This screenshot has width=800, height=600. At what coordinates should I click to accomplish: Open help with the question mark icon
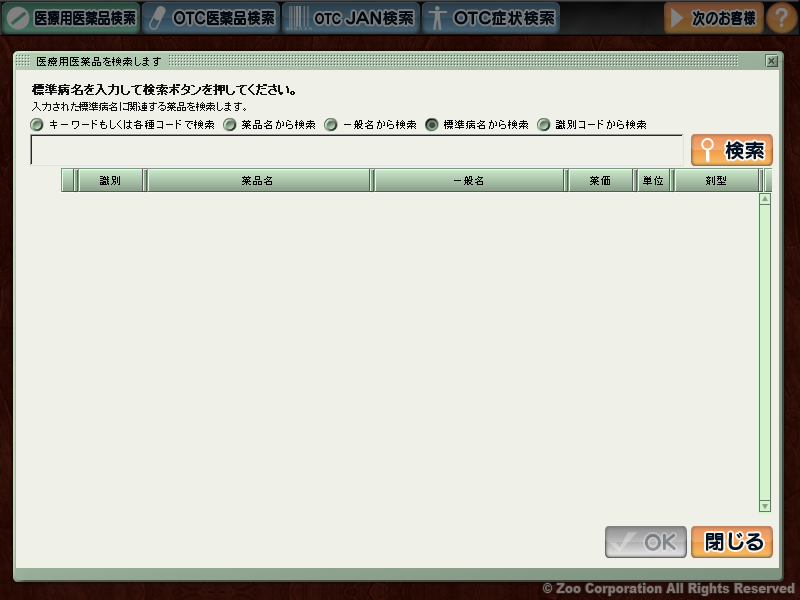tap(781, 18)
